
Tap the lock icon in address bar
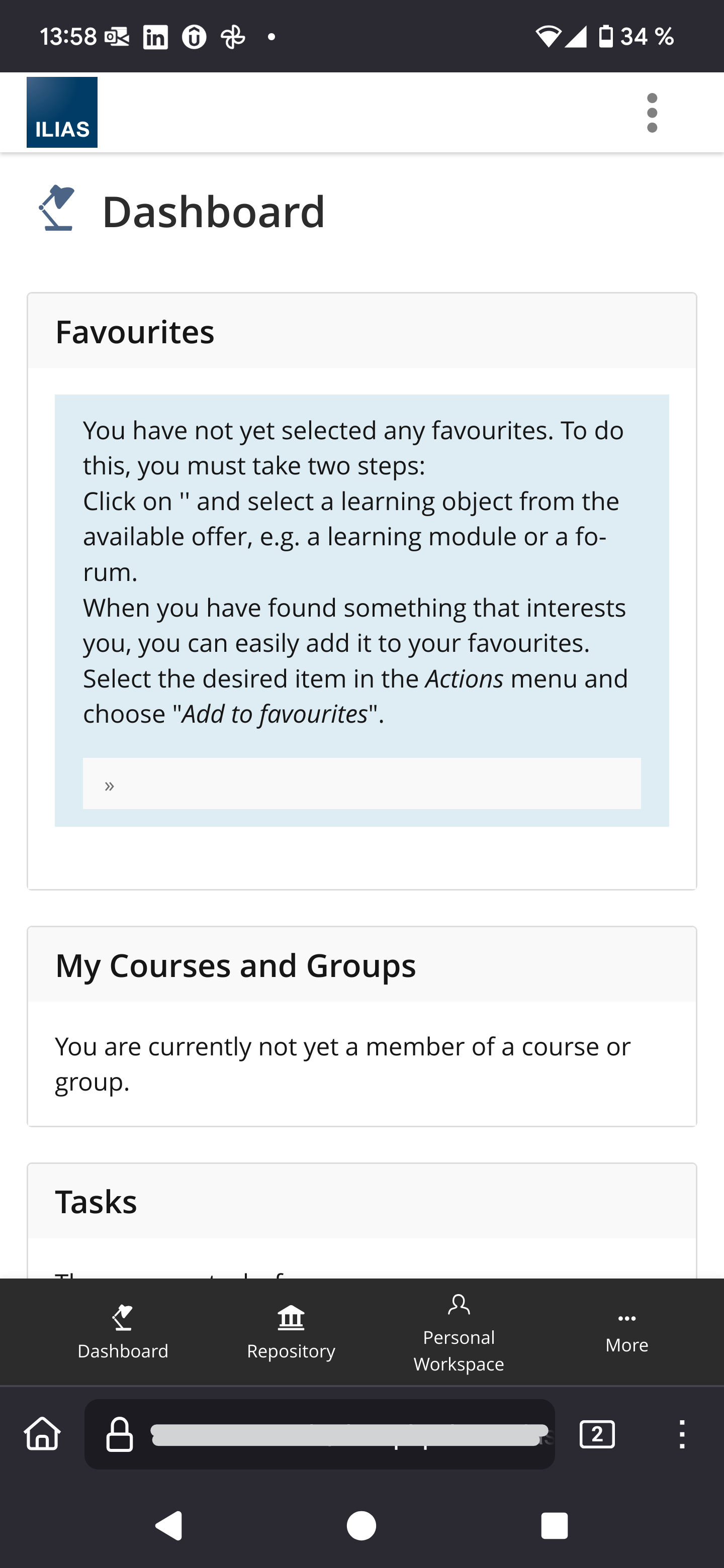[x=119, y=1435]
